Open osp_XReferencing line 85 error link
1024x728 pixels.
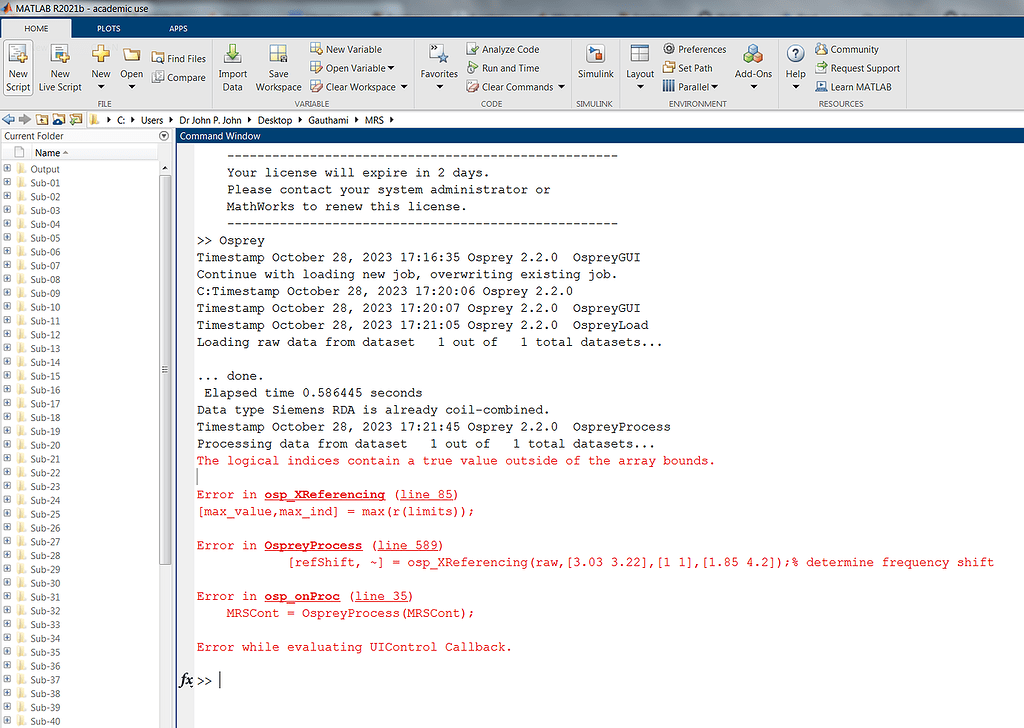pos(324,494)
